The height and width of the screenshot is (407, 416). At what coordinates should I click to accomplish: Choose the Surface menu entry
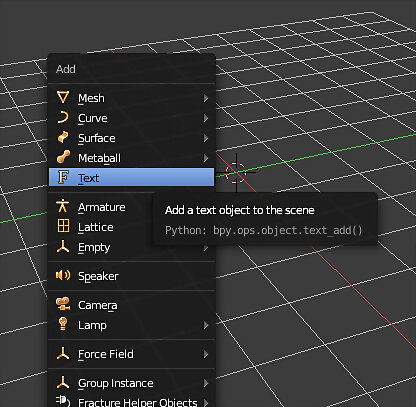[x=131, y=138]
